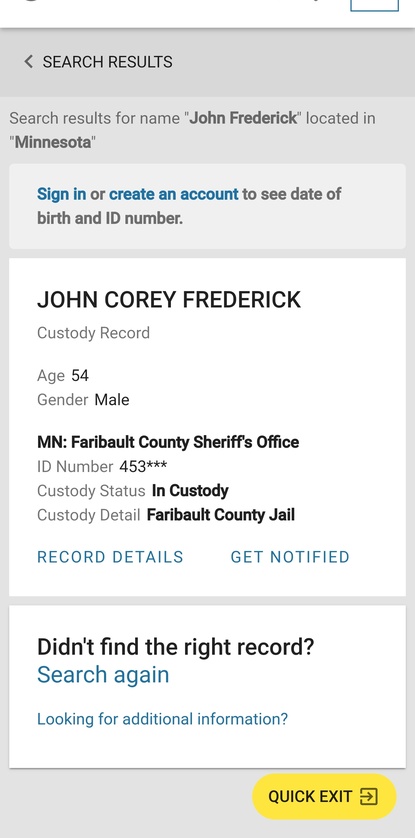The height and width of the screenshot is (838, 415).
Task: Click the outlined box button at top right
Action: pyautogui.click(x=374, y=5)
